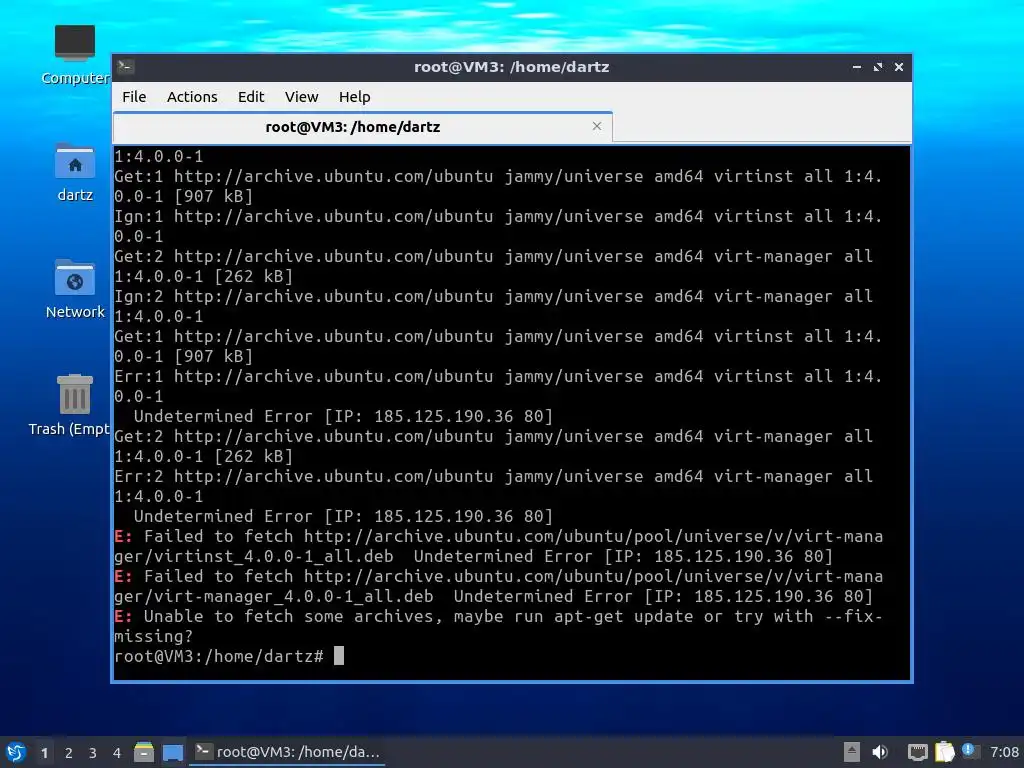Screen dimensions: 1024x768
Task: Select the root@VM3: /home/dartz terminal tab
Action: pos(362,127)
